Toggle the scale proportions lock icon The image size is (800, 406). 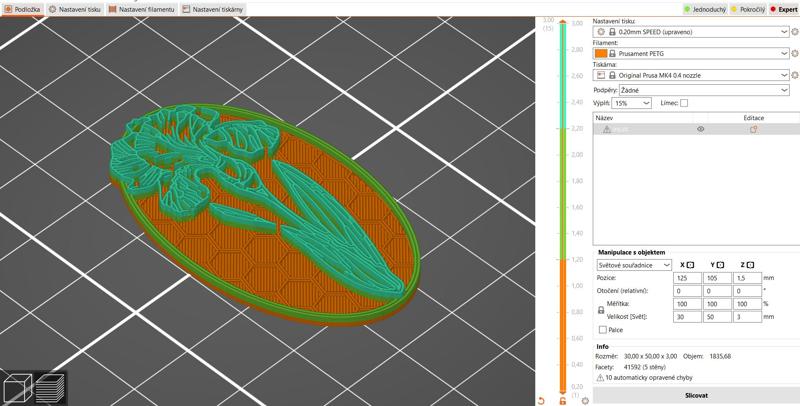[x=601, y=310]
